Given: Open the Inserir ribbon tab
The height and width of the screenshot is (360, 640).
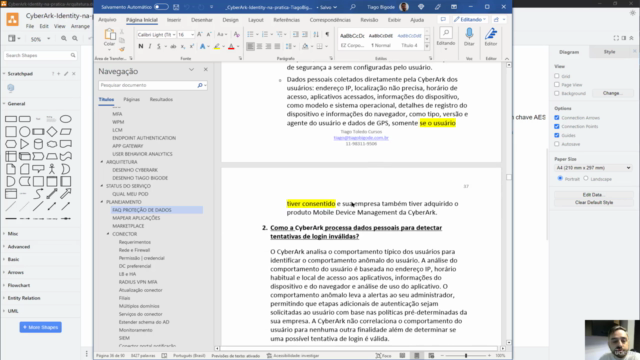Looking at the screenshot, I should (x=174, y=20).
